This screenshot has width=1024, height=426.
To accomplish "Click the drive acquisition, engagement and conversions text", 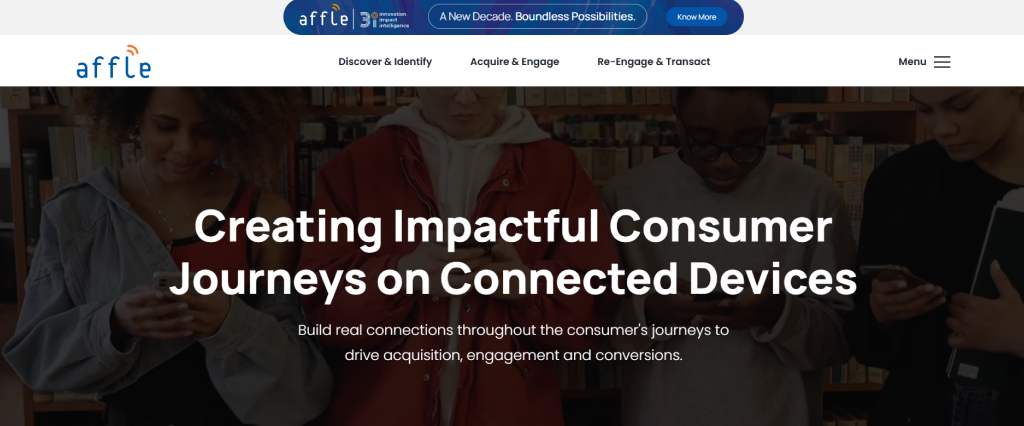I will pyautogui.click(x=513, y=355).
